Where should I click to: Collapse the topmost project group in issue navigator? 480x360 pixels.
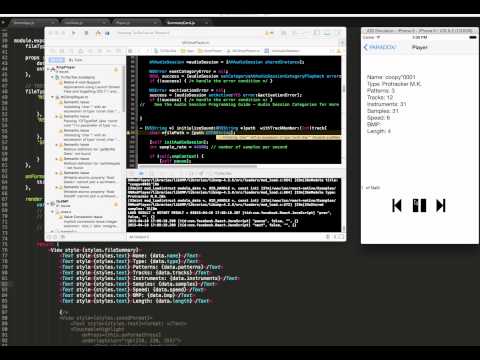(x=48, y=68)
